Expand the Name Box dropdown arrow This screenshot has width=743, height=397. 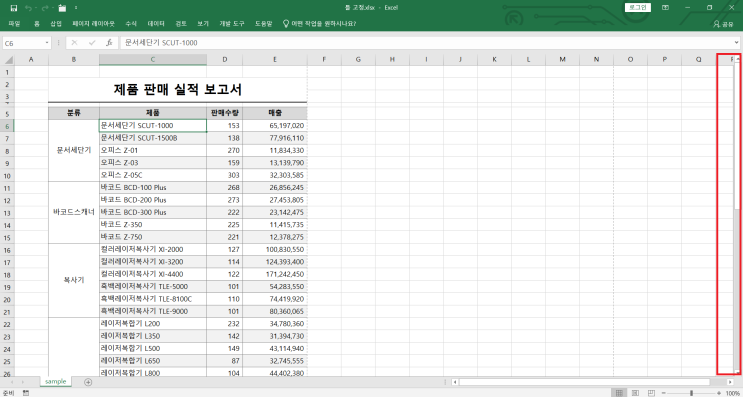click(47, 43)
